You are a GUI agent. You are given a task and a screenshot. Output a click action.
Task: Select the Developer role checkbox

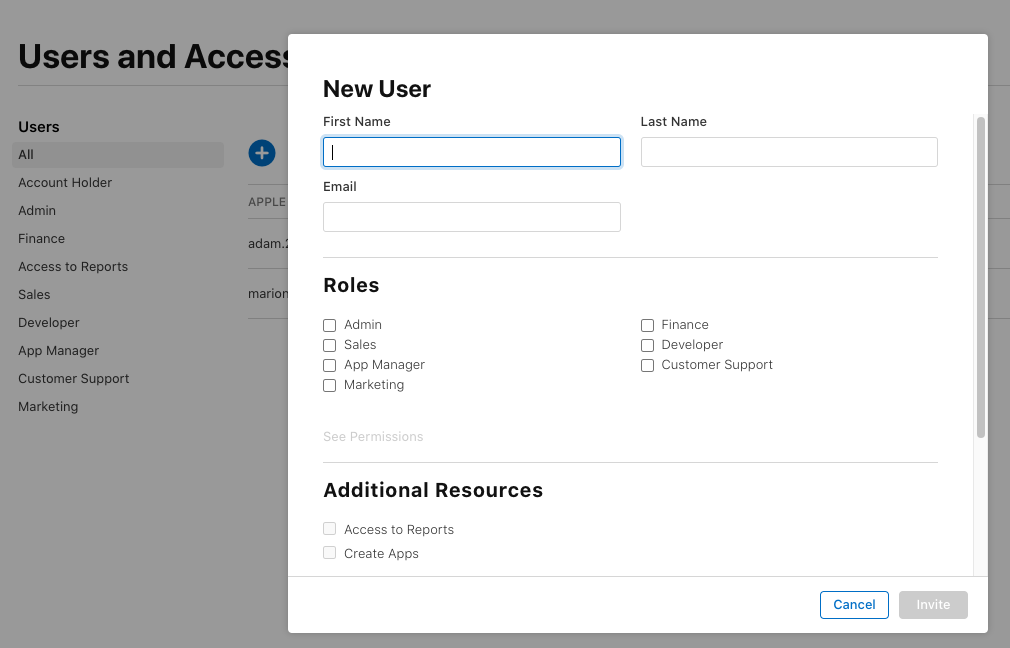pyautogui.click(x=647, y=345)
